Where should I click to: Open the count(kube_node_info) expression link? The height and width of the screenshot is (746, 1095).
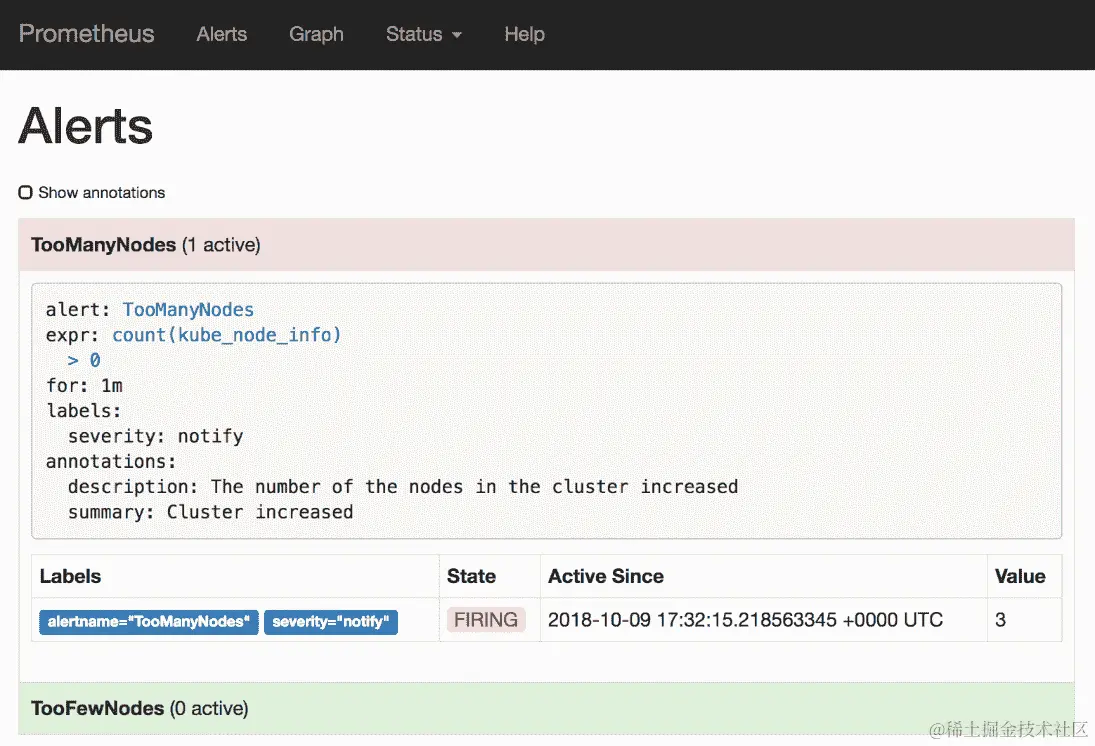tap(226, 335)
